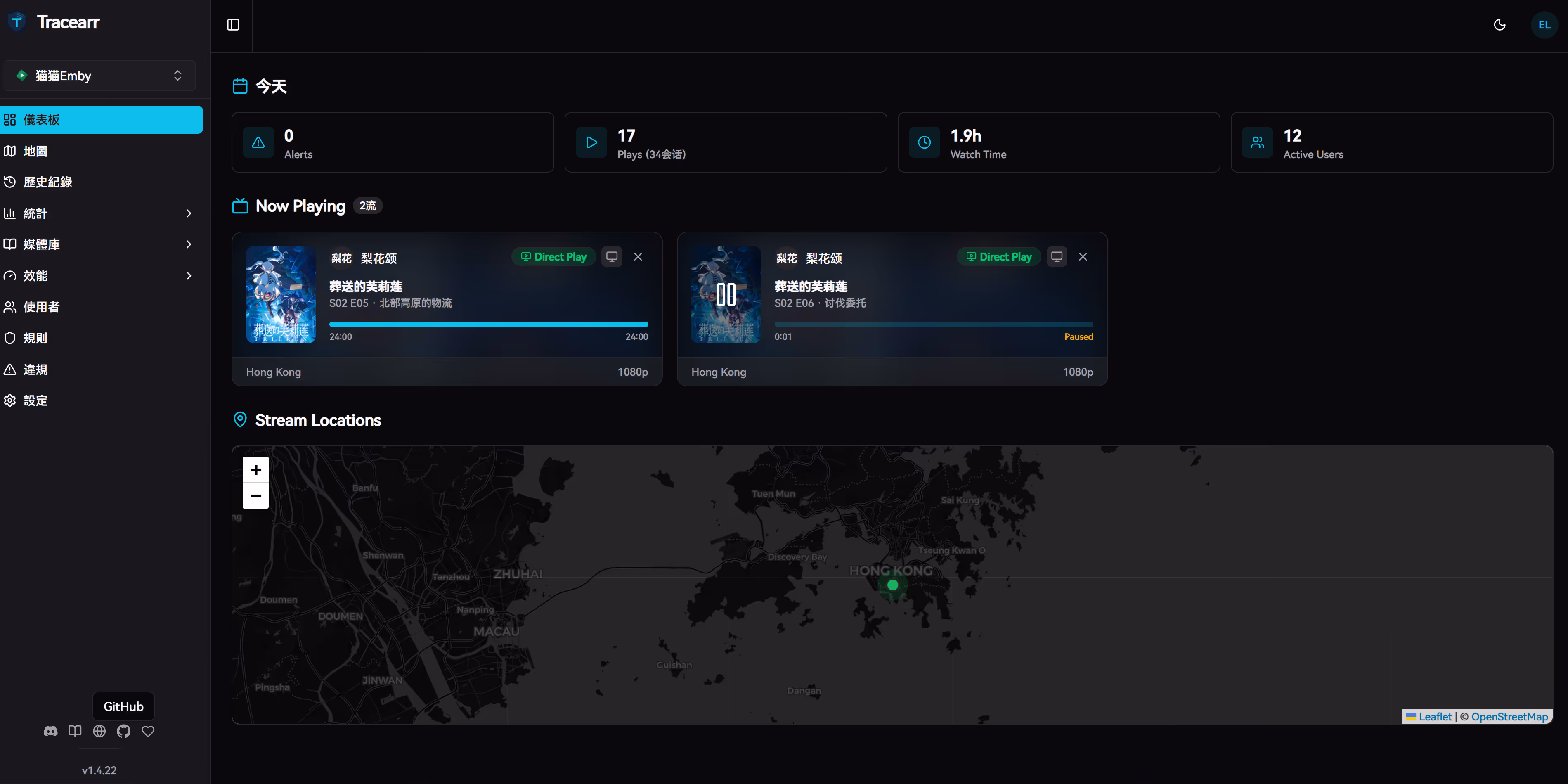Open the GitHub icon link

[123, 731]
